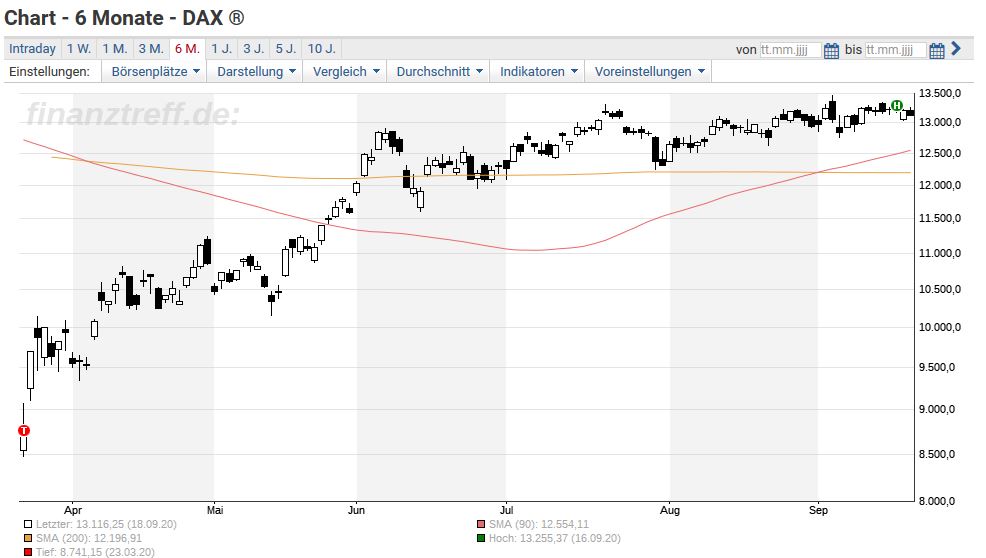The image size is (986, 558).
Task: Select the 1 J. timeframe tab
Action: click(x=221, y=48)
